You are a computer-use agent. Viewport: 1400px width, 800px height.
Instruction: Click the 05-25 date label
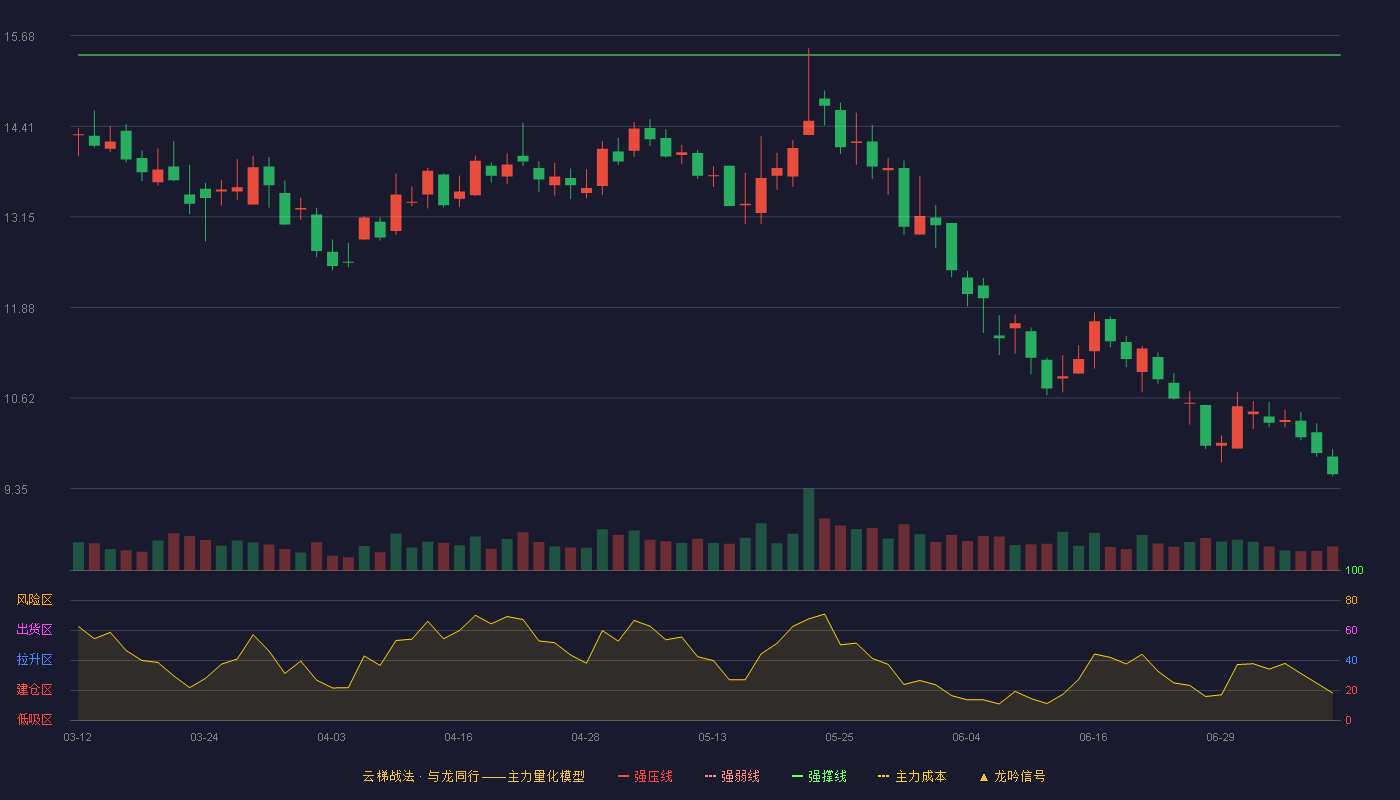tap(839, 737)
